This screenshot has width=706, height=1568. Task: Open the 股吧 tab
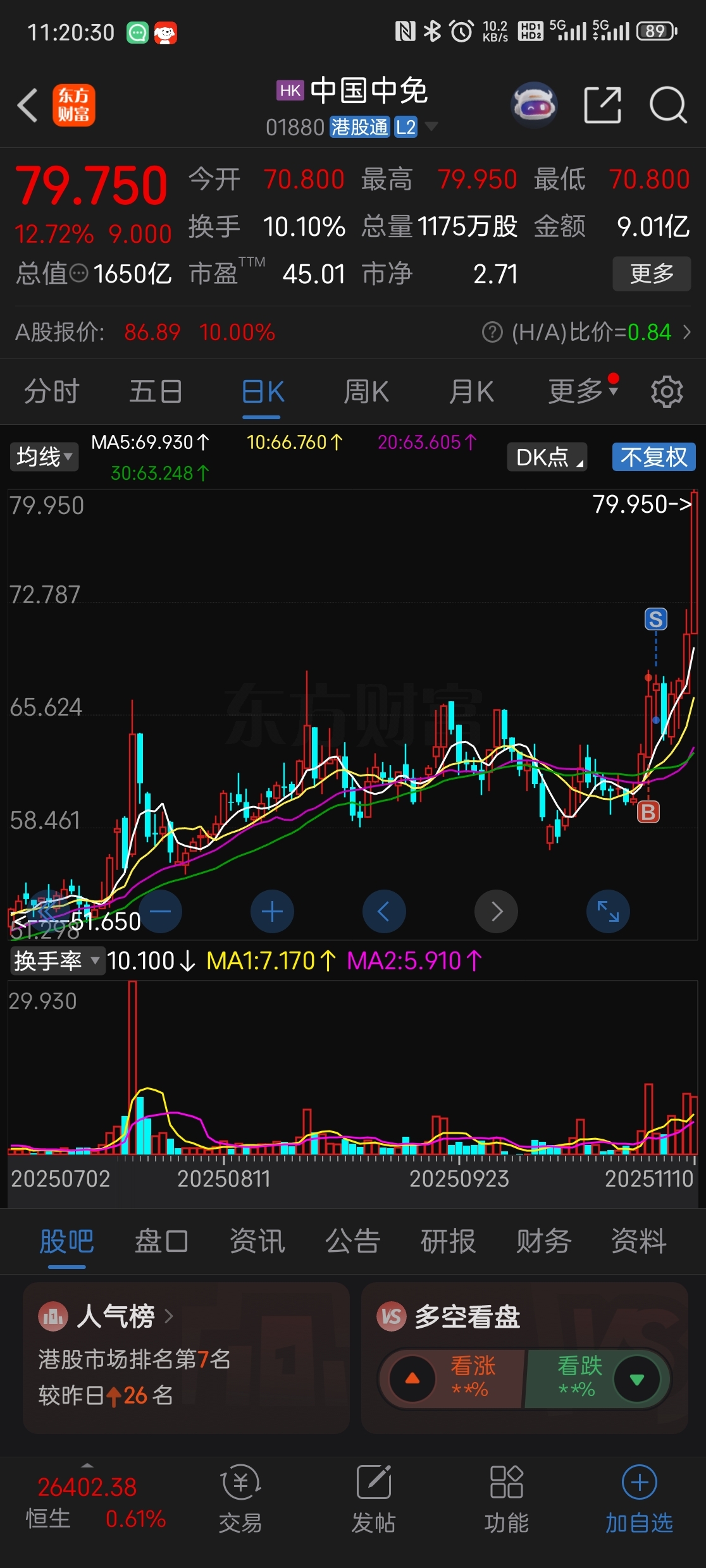[67, 1240]
